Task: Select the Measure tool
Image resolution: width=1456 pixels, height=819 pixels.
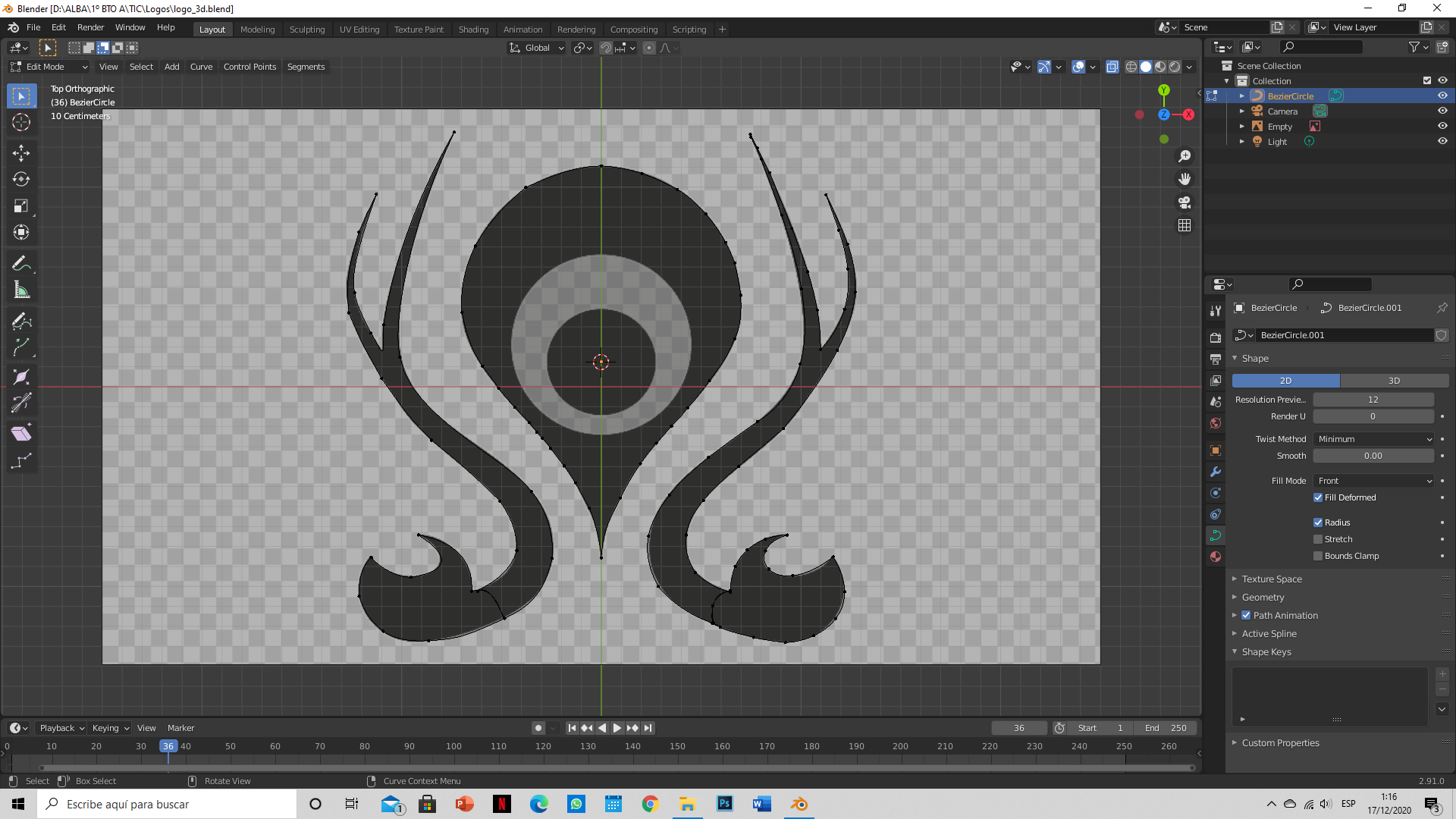Action: 21,290
